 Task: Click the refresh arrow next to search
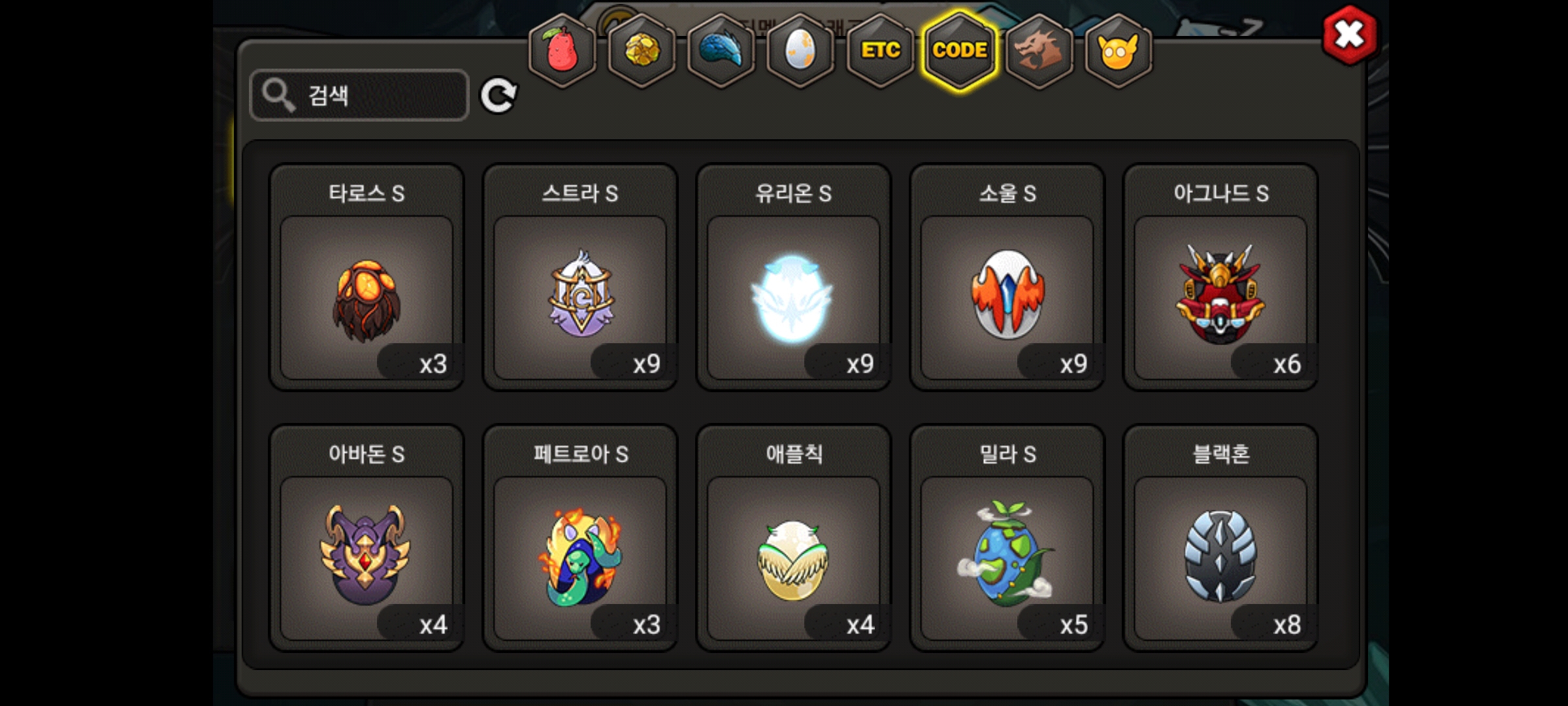[x=498, y=96]
